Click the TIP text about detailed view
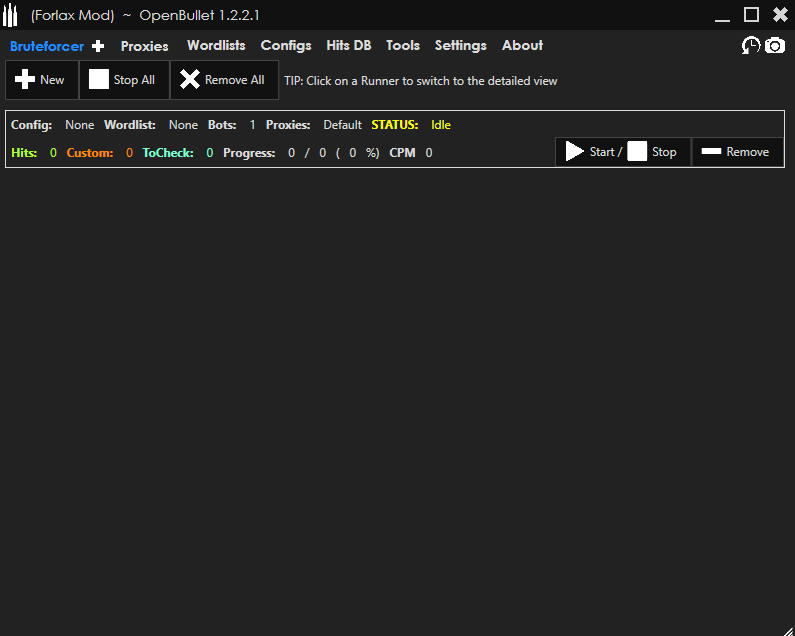Viewport: 795px width, 636px height. [420, 81]
